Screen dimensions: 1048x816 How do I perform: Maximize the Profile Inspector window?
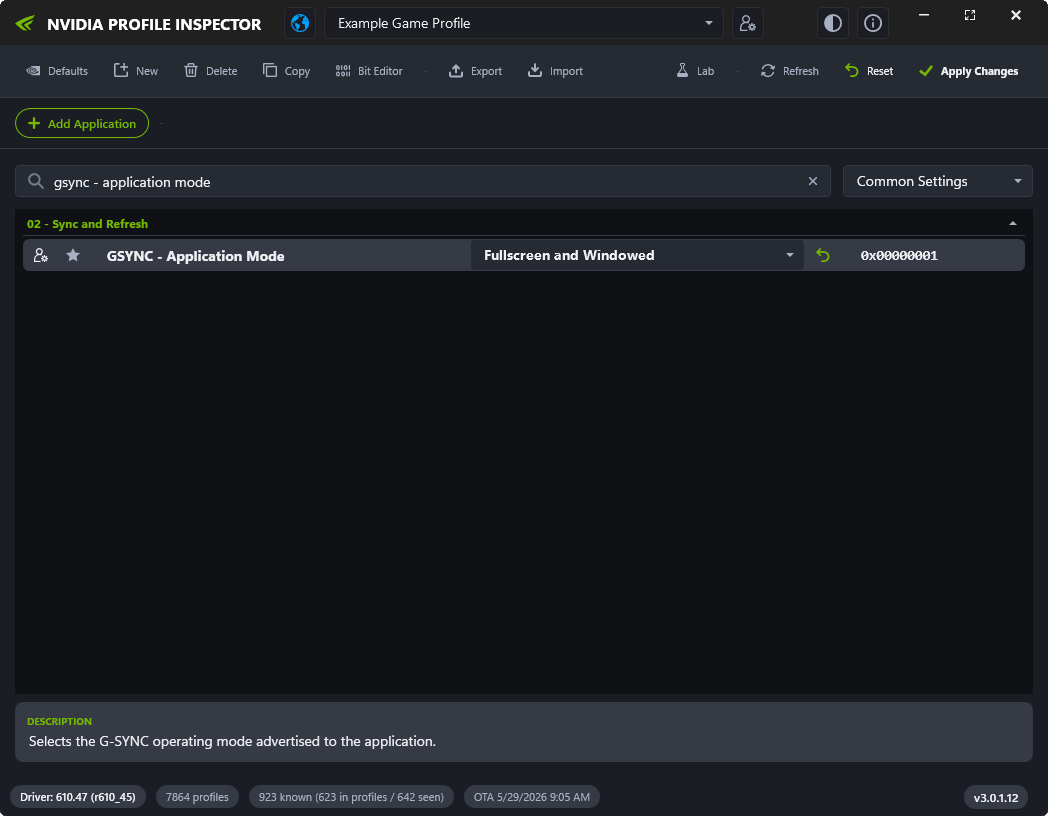pyautogui.click(x=970, y=15)
